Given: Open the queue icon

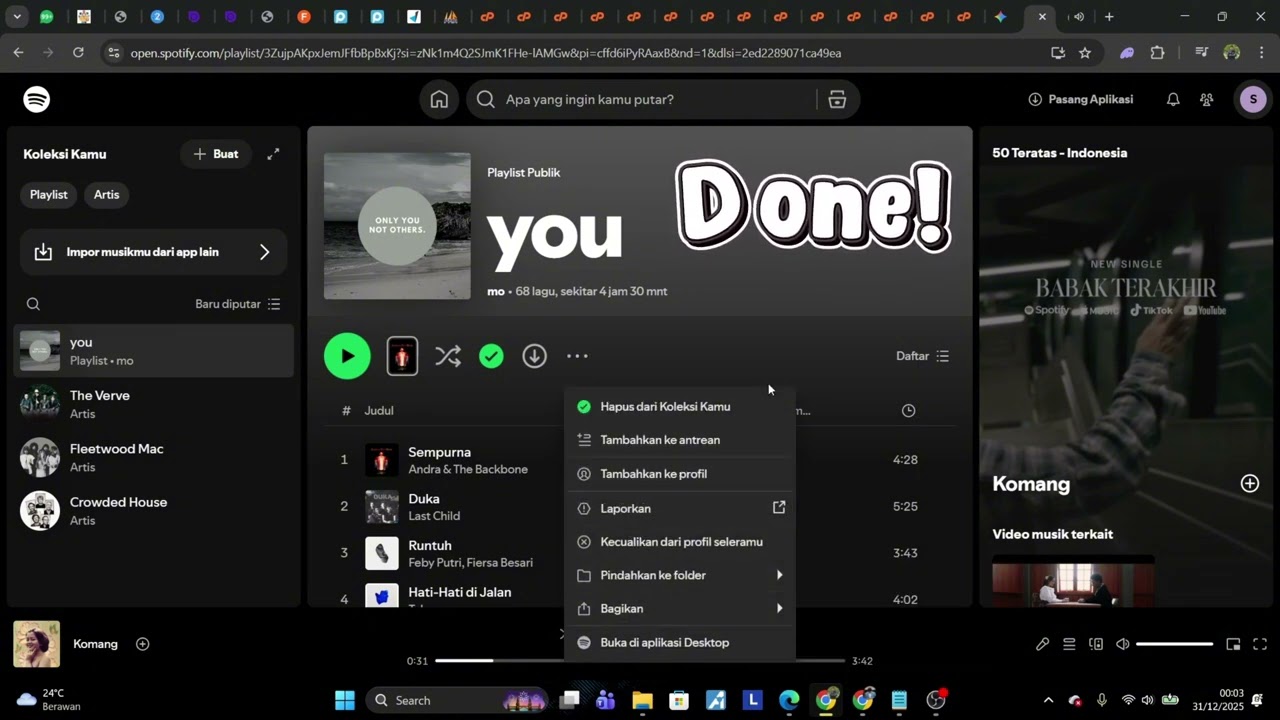Looking at the screenshot, I should click(1069, 645).
